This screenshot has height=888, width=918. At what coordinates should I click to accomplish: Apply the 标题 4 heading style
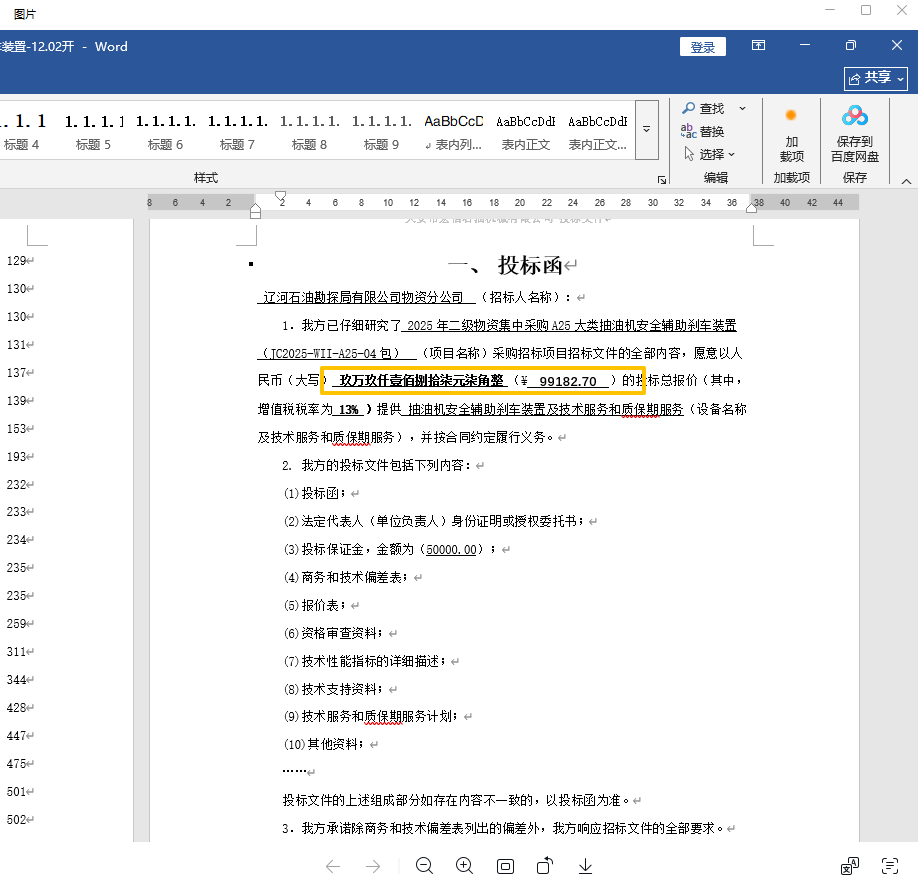(22, 130)
